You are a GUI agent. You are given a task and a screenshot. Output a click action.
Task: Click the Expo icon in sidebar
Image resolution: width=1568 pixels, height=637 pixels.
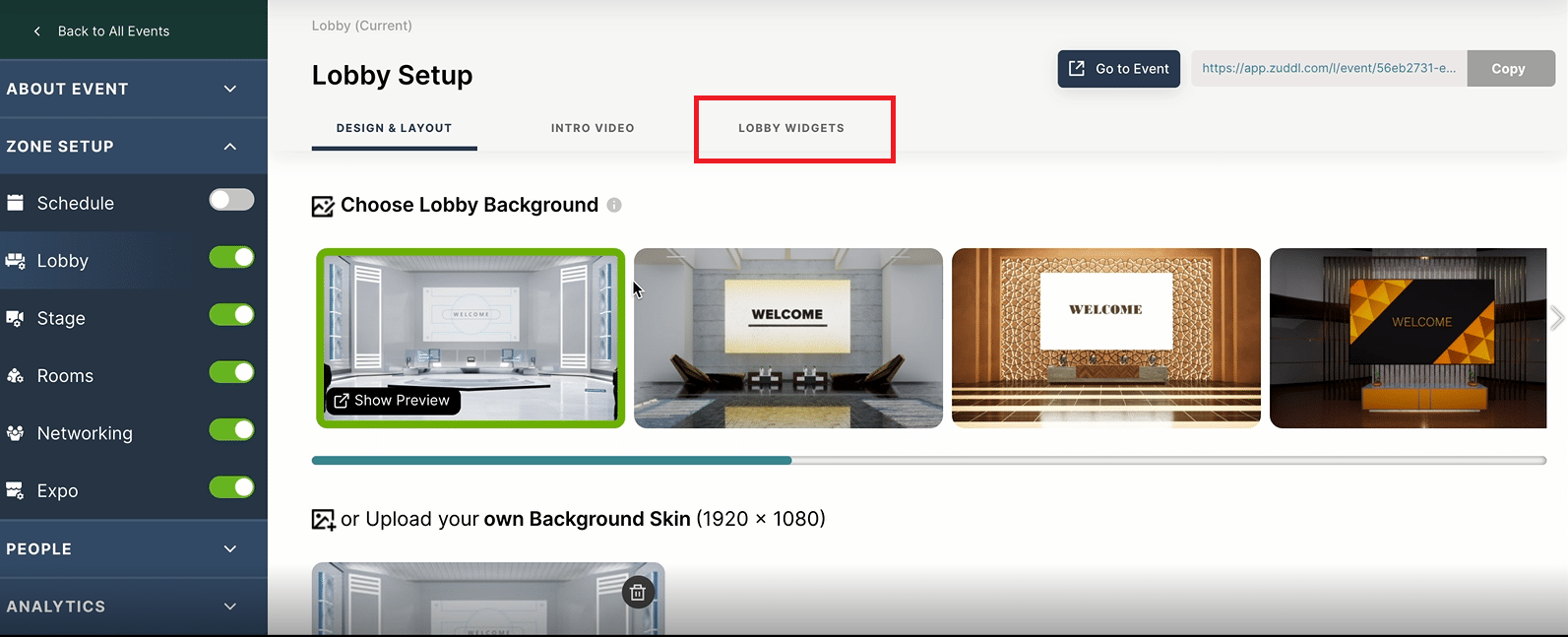16,490
